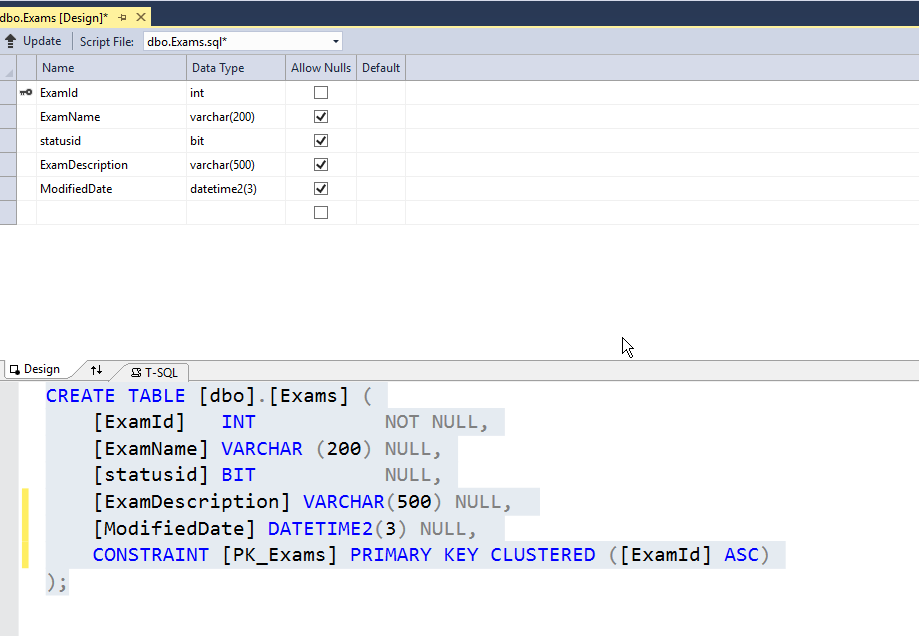
Task: Uncheck Allow Nulls for statusid
Action: point(321,140)
